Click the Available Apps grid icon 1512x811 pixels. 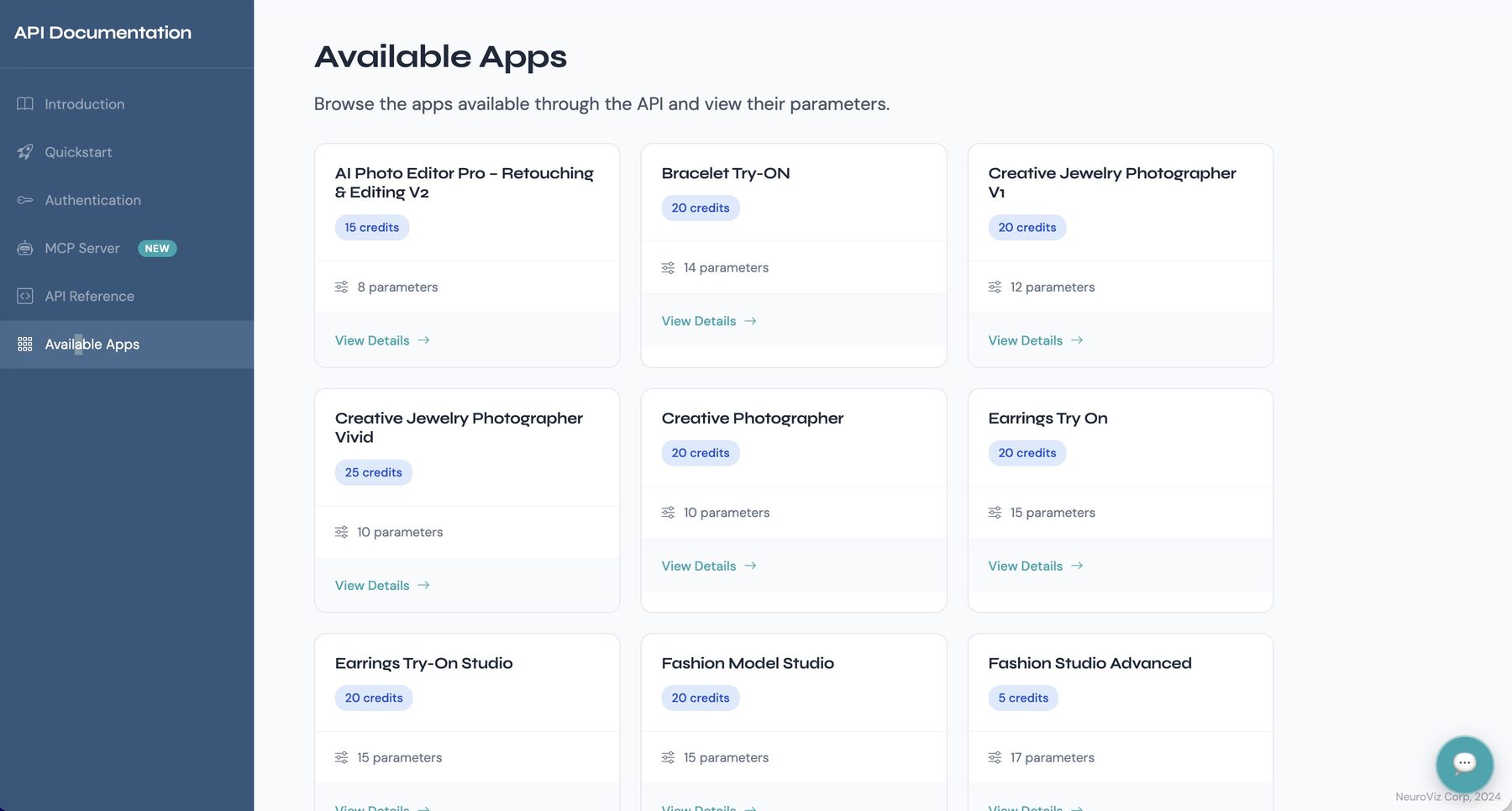25,344
